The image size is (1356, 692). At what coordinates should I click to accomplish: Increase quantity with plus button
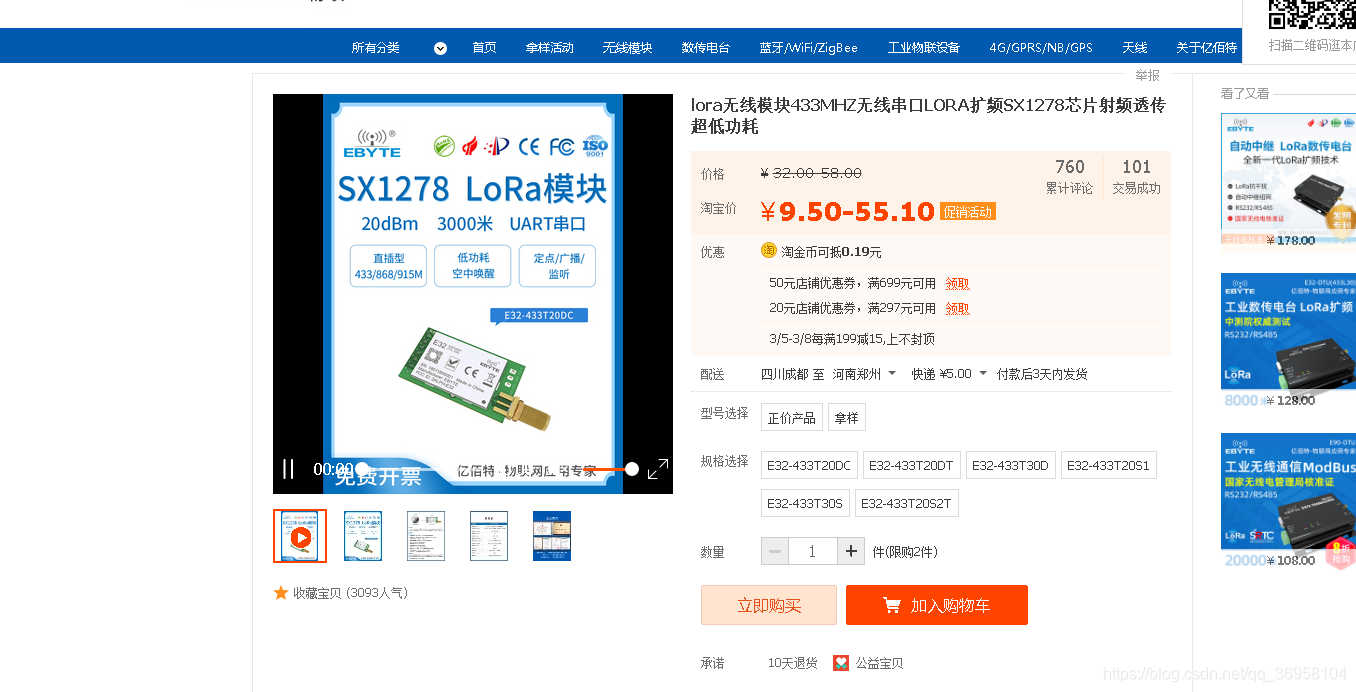coord(851,552)
